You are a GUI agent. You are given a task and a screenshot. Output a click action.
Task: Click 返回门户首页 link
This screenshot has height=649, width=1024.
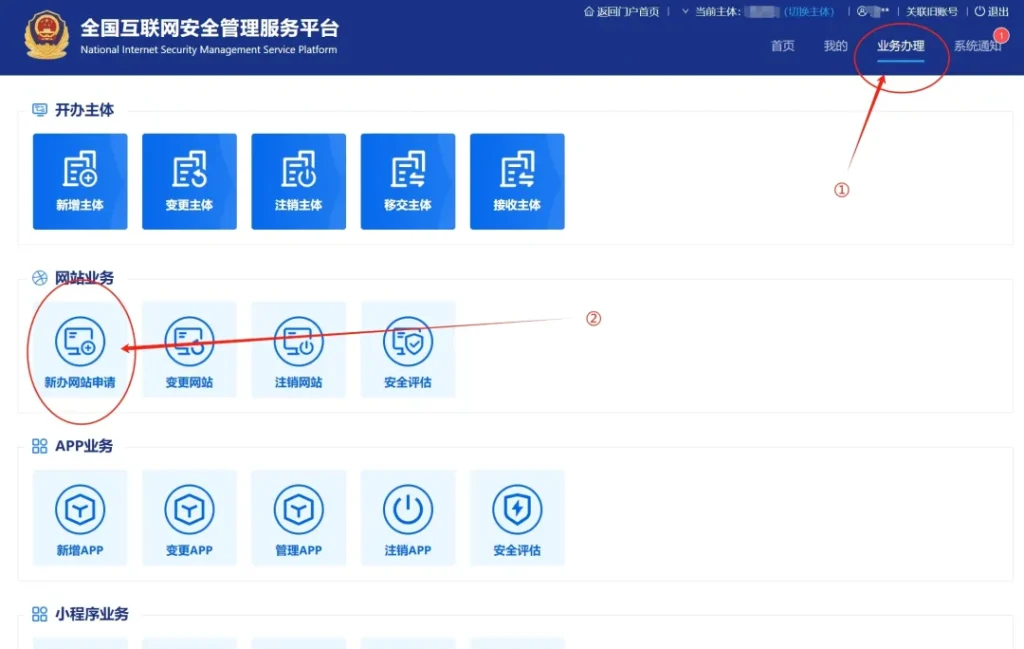pos(622,11)
